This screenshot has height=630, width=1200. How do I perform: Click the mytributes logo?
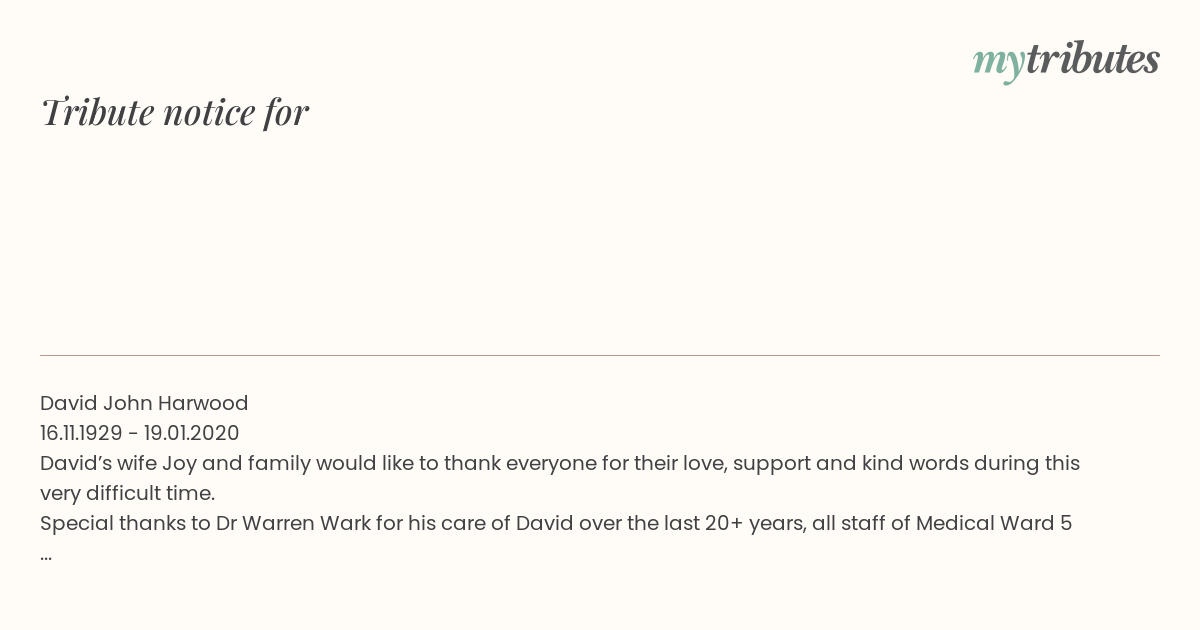coord(1066,62)
